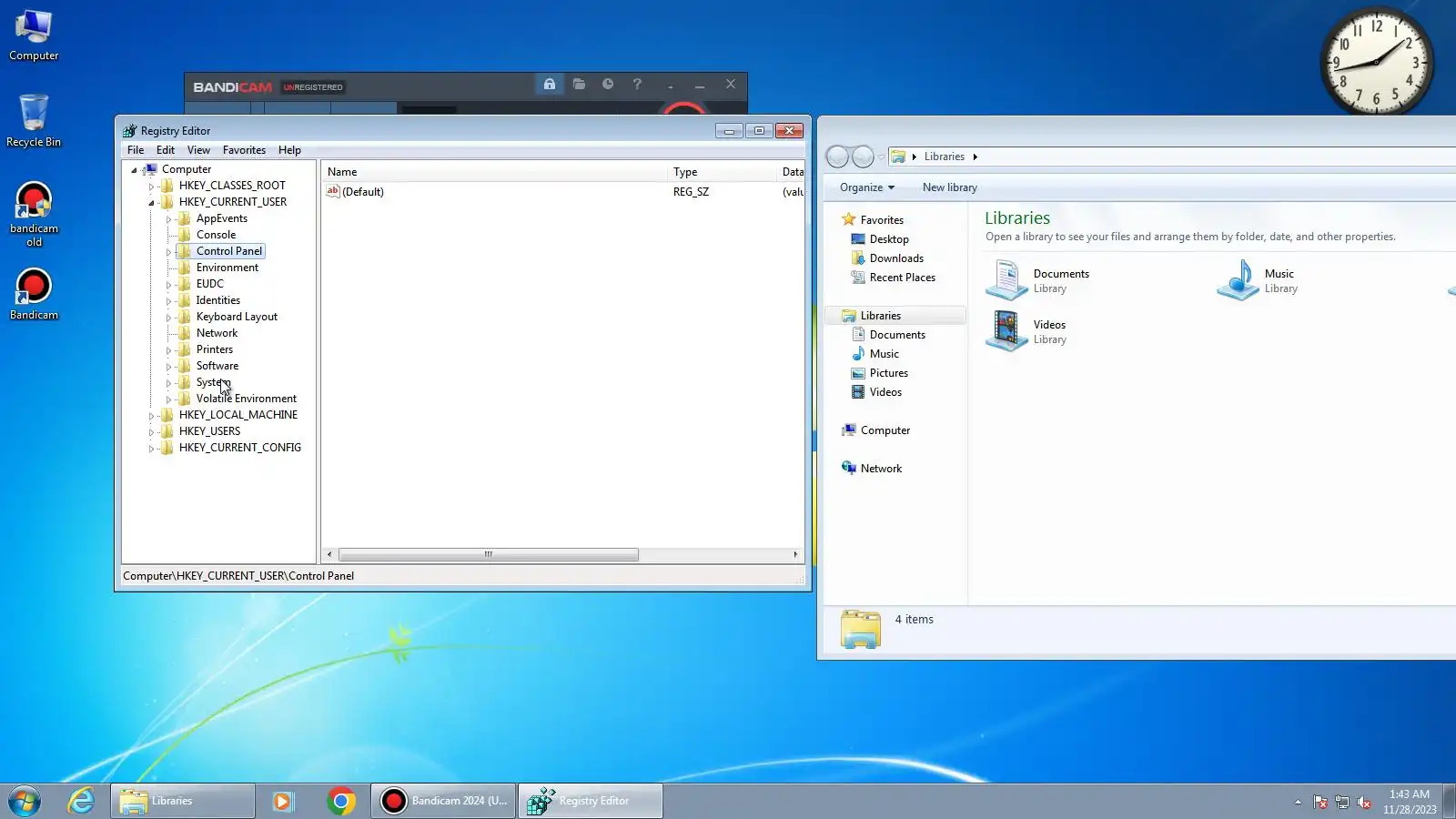Screen dimensions: 1456x819
Task: Switch to Libraries taskbar button
Action: pos(183,801)
